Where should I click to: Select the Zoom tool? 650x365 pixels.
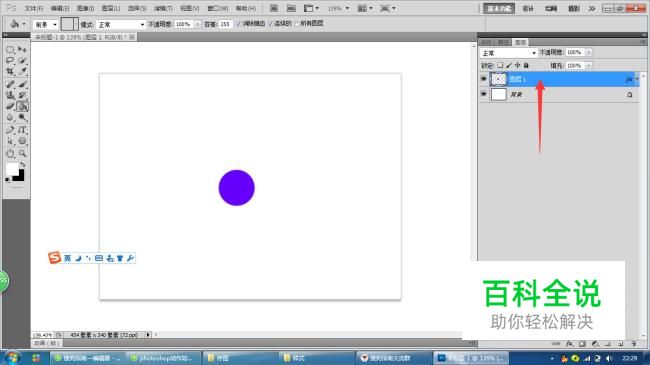(x=22, y=154)
